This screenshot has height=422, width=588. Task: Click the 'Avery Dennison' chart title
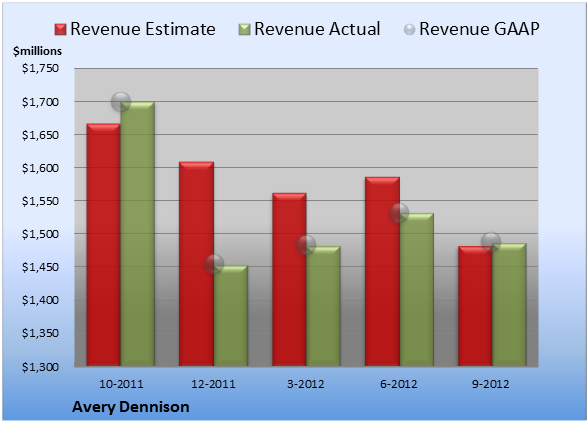[130, 407]
